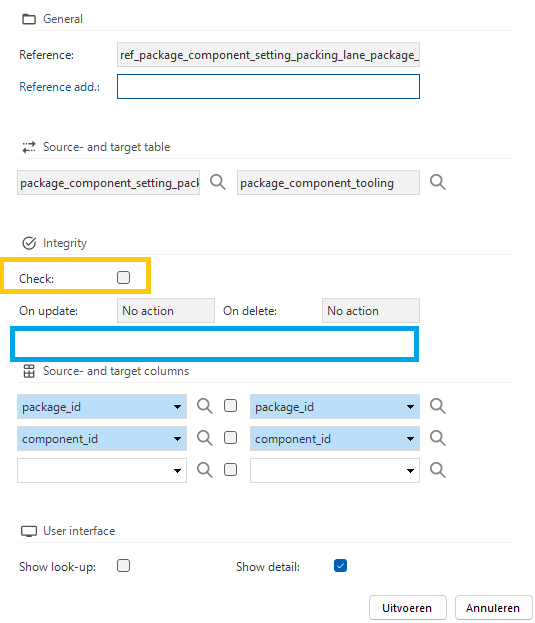Tick the Show look-up checkbox
The width and height of the screenshot is (535, 623).
pos(124,565)
